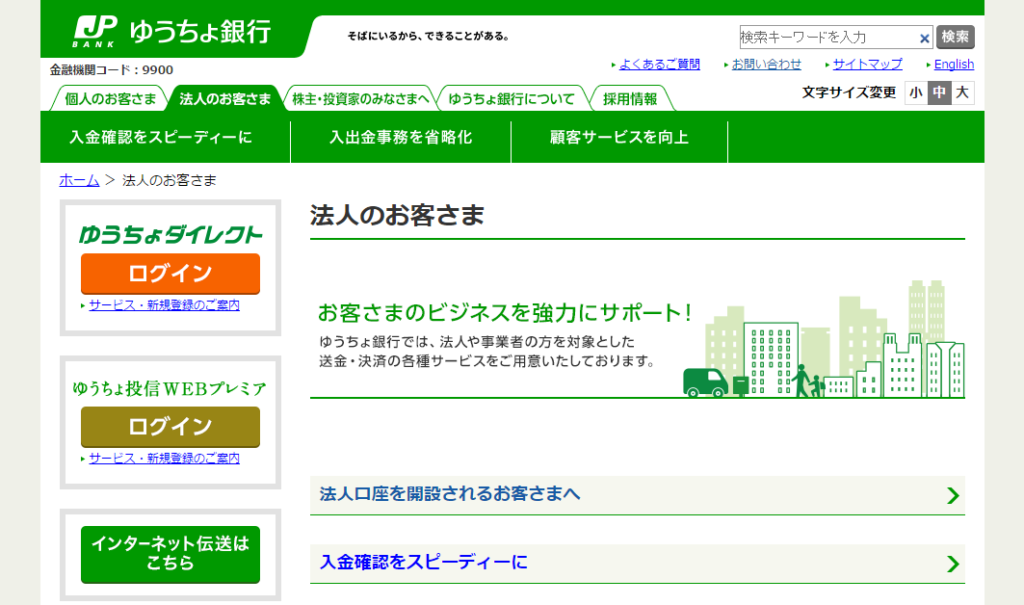Click the arrow icon beside よくあるご質問

616,63
